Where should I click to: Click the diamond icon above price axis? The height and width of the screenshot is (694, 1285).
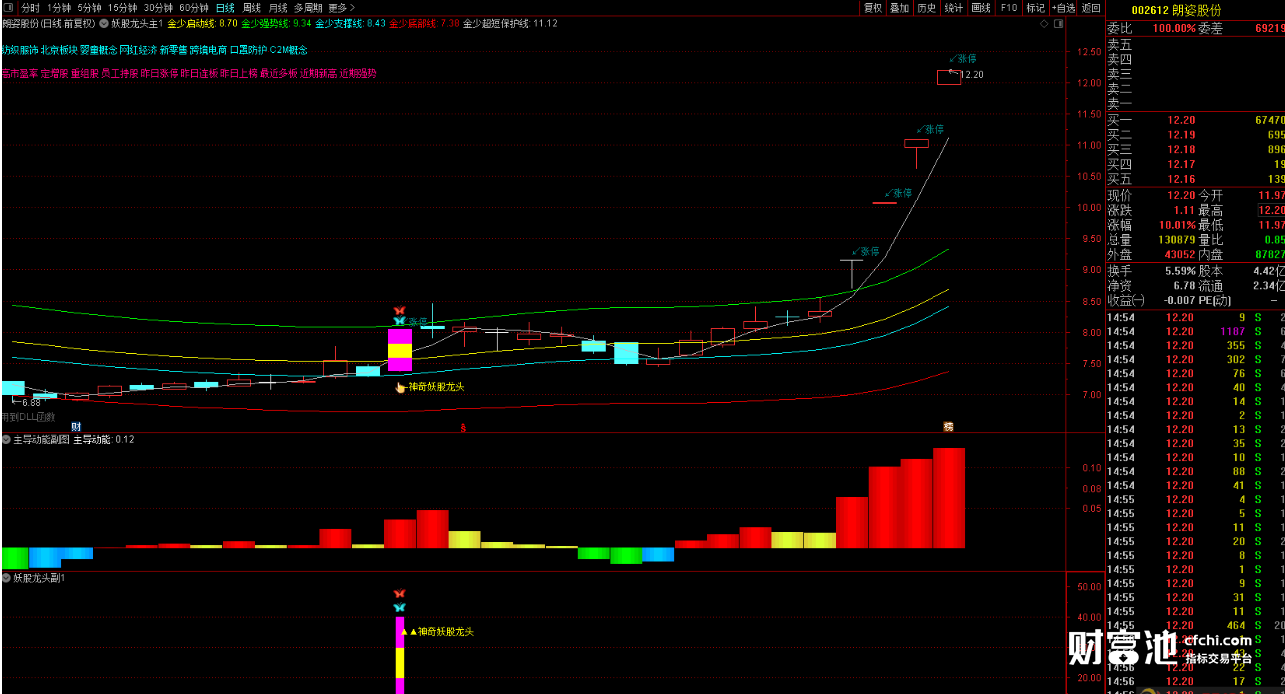pyautogui.click(x=1044, y=22)
